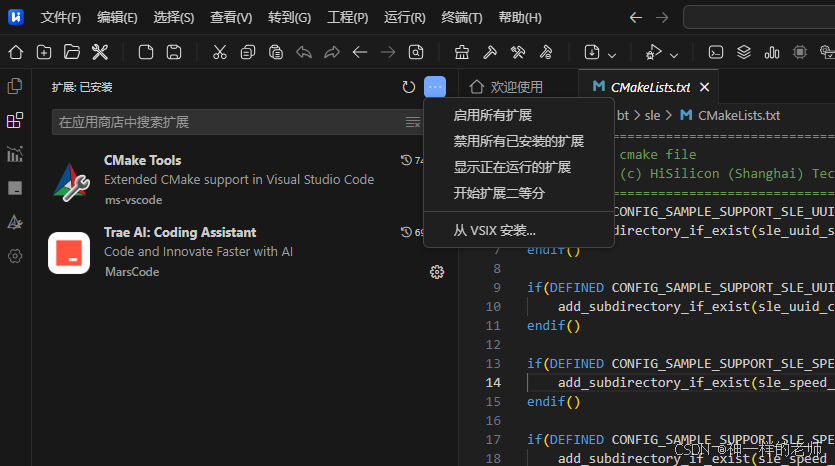Screen dimensions: 835x466
Task: Click the stop build hammer icon
Action: (546, 52)
